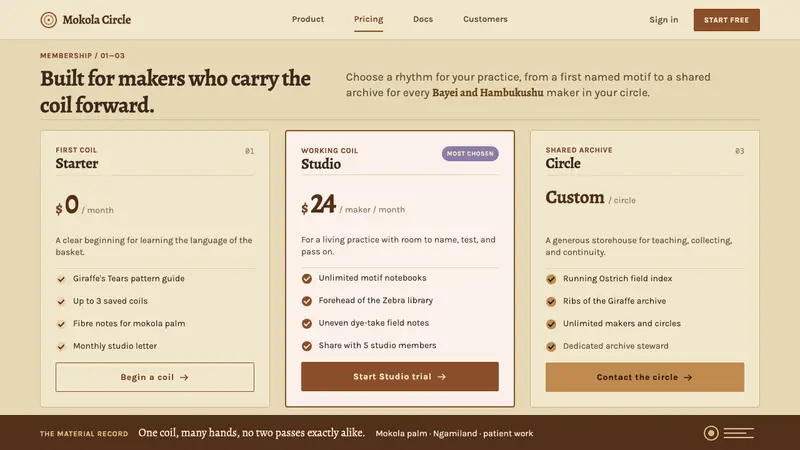Click checkmark beside Up to 3 saved coils
The image size is (800, 450).
coord(61,302)
